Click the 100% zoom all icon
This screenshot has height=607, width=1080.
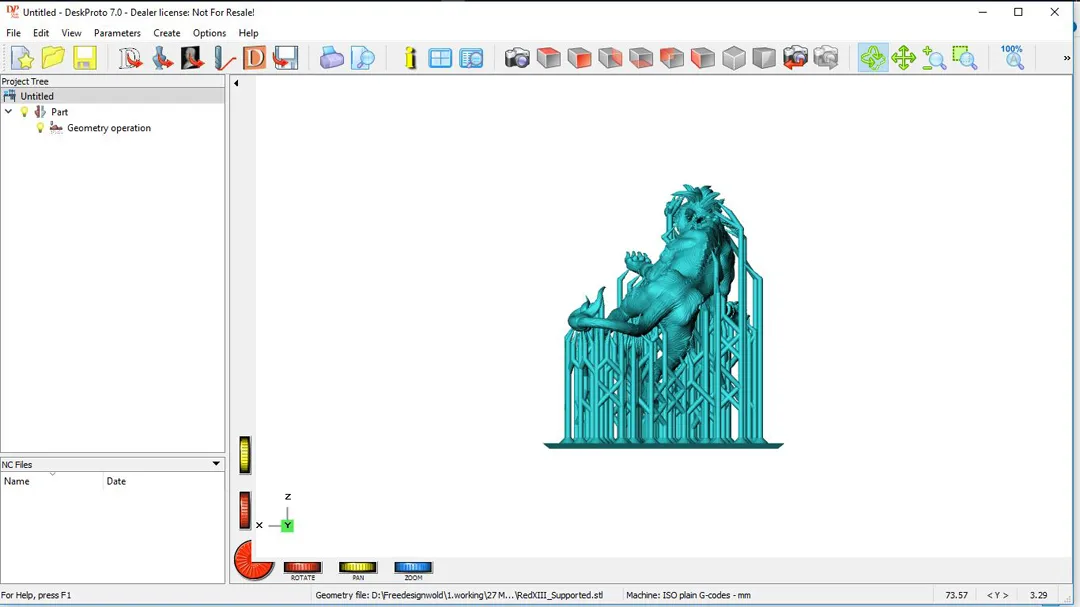[1012, 58]
